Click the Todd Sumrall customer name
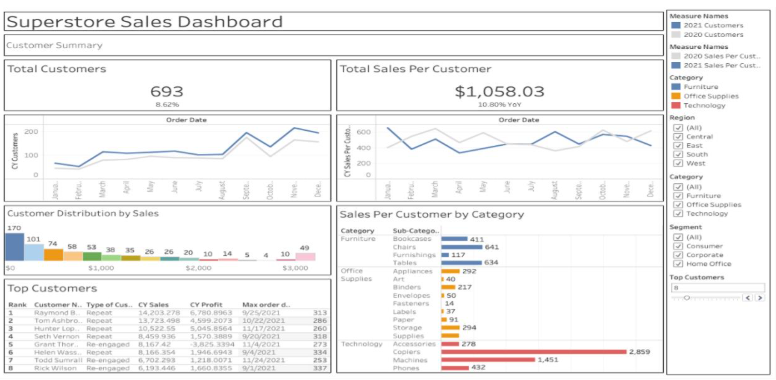 (x=58, y=360)
